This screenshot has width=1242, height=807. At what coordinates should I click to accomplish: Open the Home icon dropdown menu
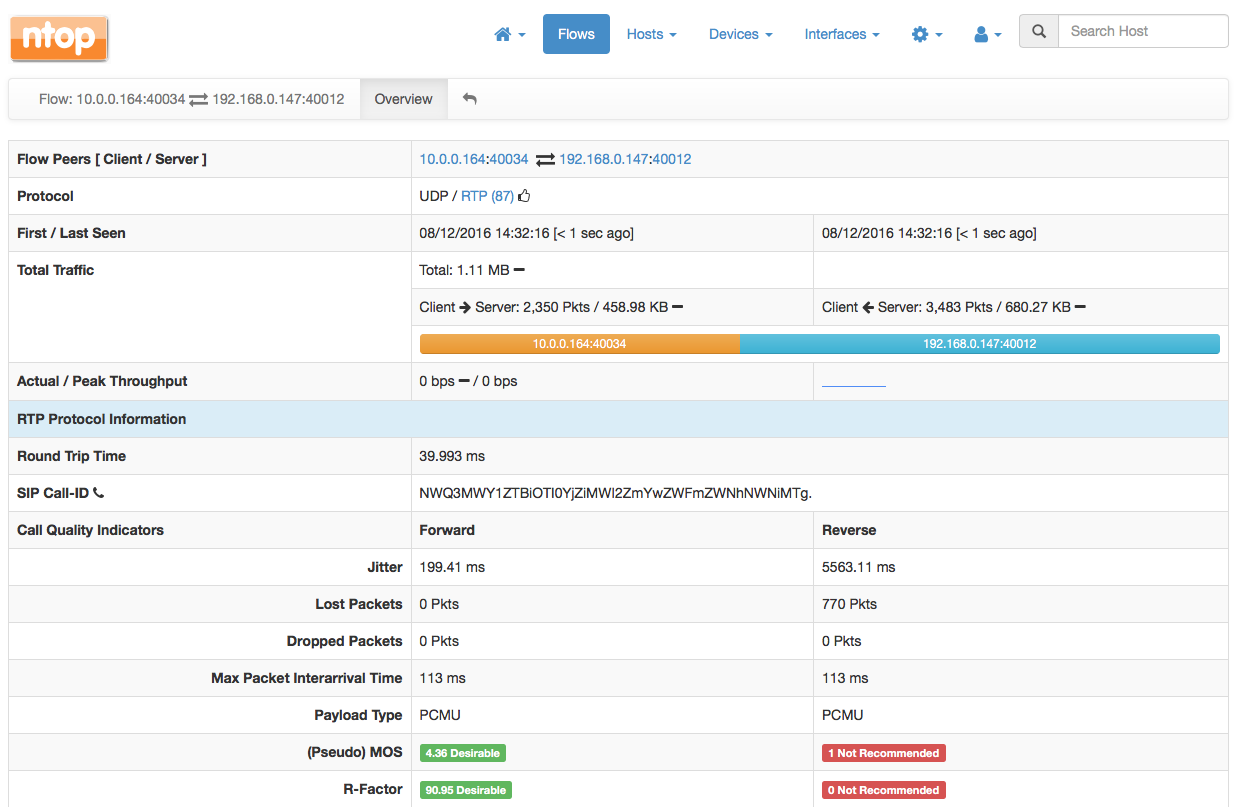tap(510, 34)
